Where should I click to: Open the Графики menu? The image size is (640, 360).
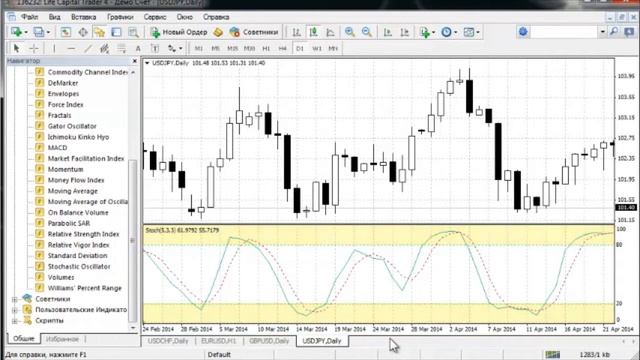coord(120,17)
